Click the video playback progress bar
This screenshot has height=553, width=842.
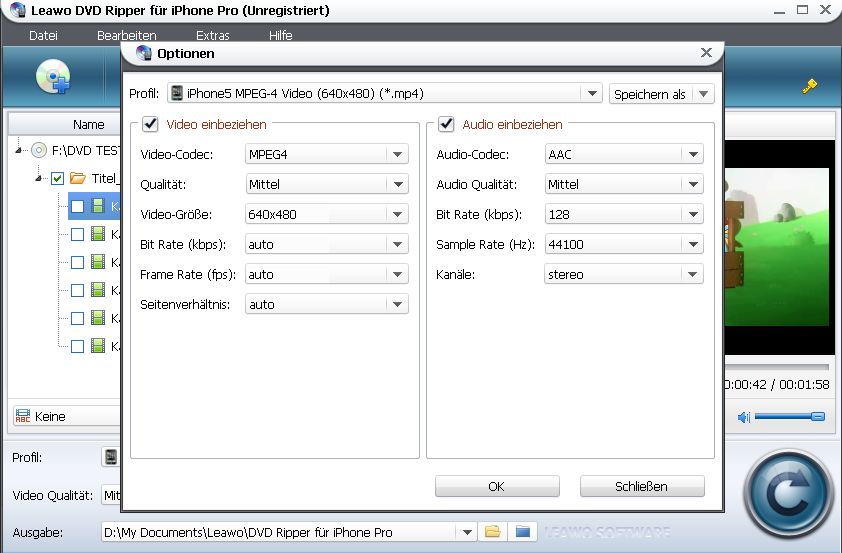point(776,367)
